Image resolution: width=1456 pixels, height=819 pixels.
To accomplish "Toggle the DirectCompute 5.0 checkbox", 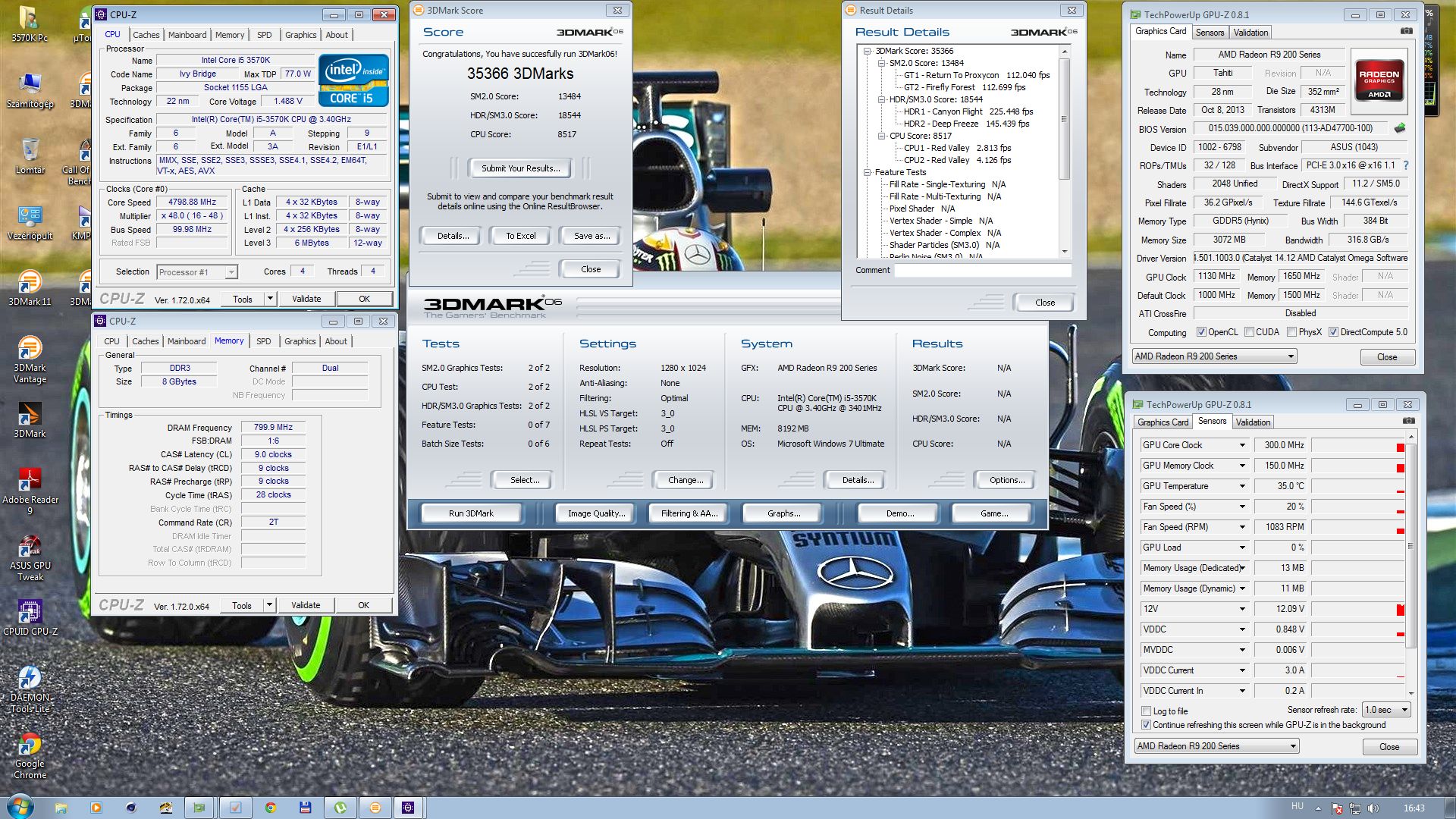I will pyautogui.click(x=1333, y=332).
